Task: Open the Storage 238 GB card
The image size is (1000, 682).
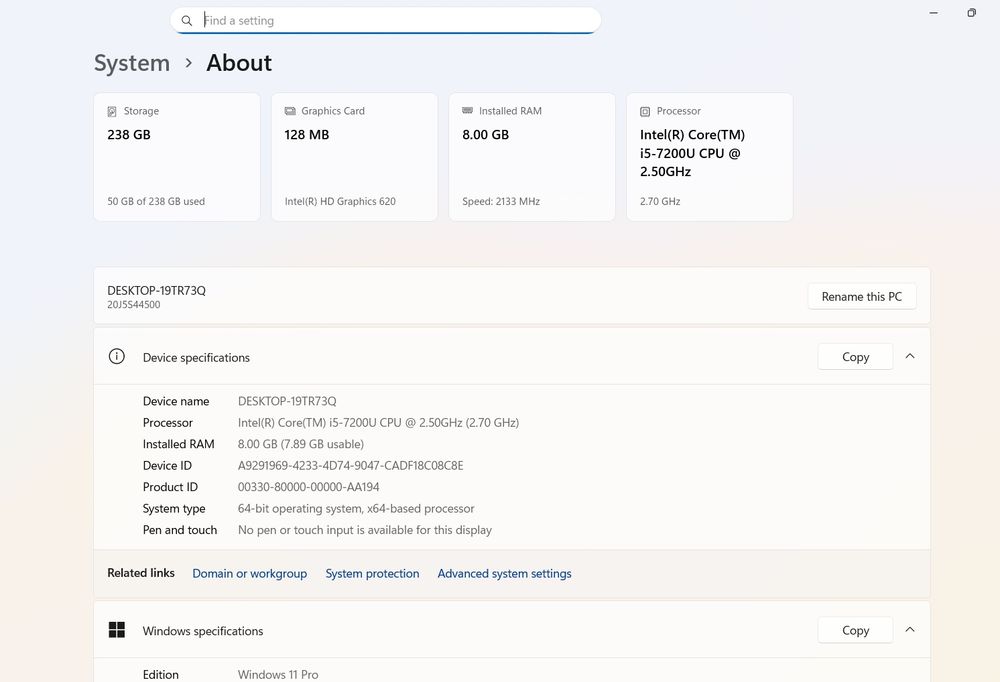Action: [177, 157]
